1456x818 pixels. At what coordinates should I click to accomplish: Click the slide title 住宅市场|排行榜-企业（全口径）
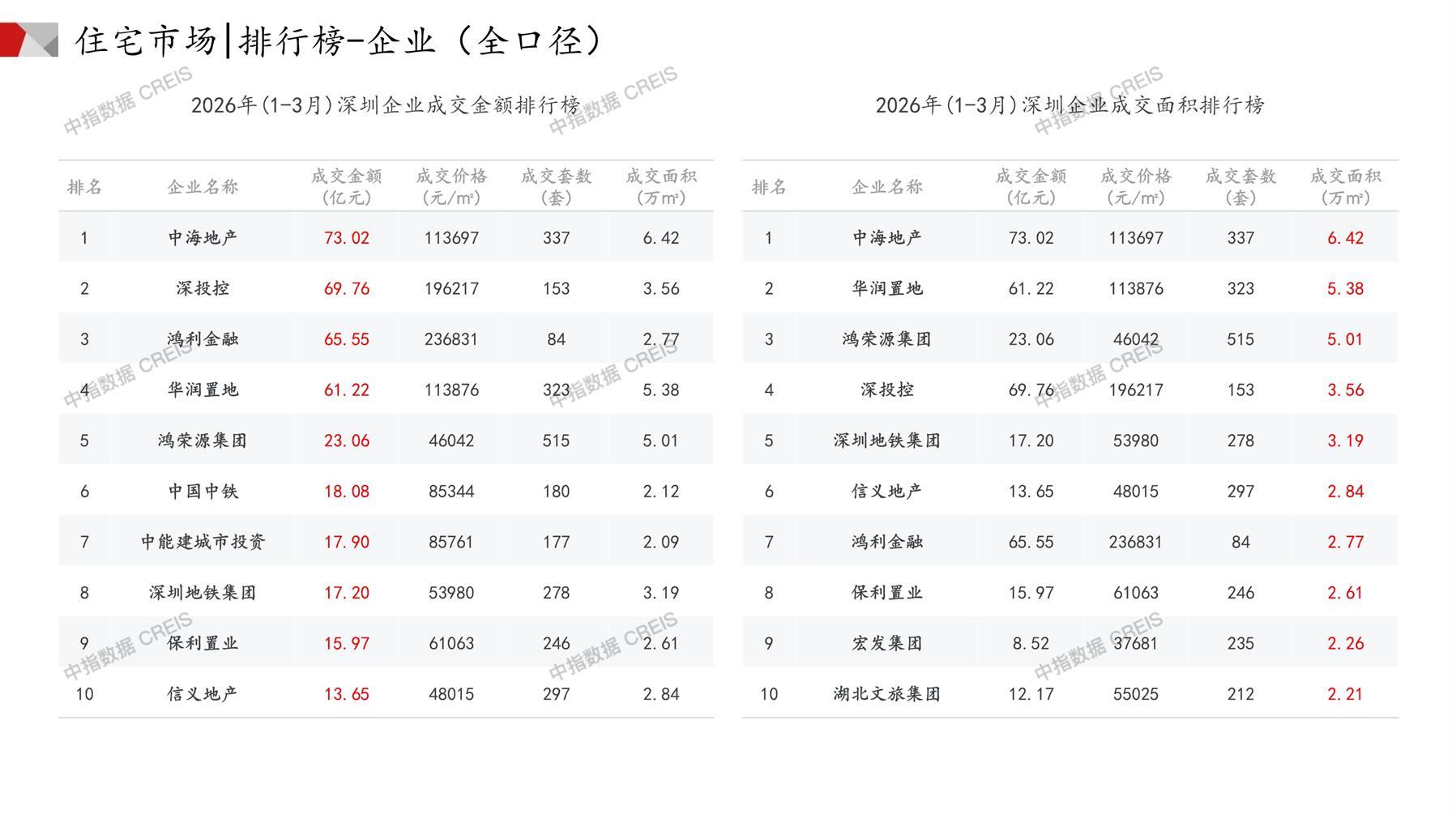point(340,40)
